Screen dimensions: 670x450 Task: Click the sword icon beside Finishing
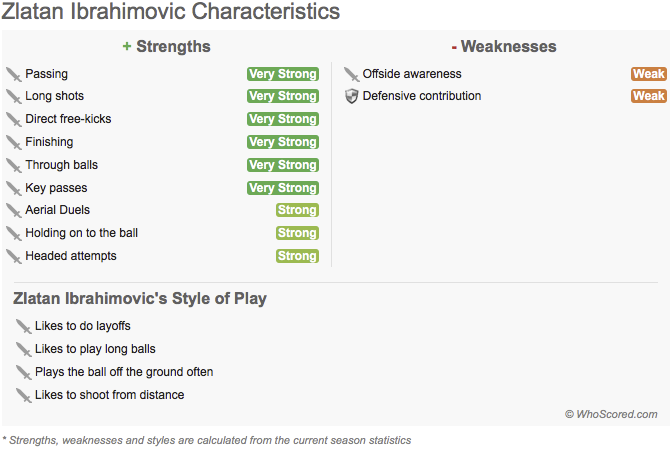[14, 143]
